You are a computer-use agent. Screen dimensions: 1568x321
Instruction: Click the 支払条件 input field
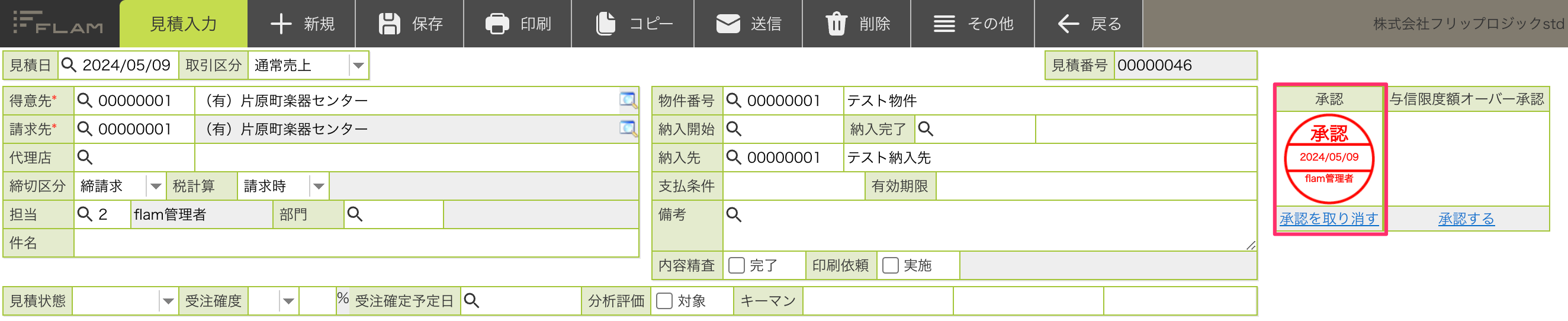[x=793, y=187]
